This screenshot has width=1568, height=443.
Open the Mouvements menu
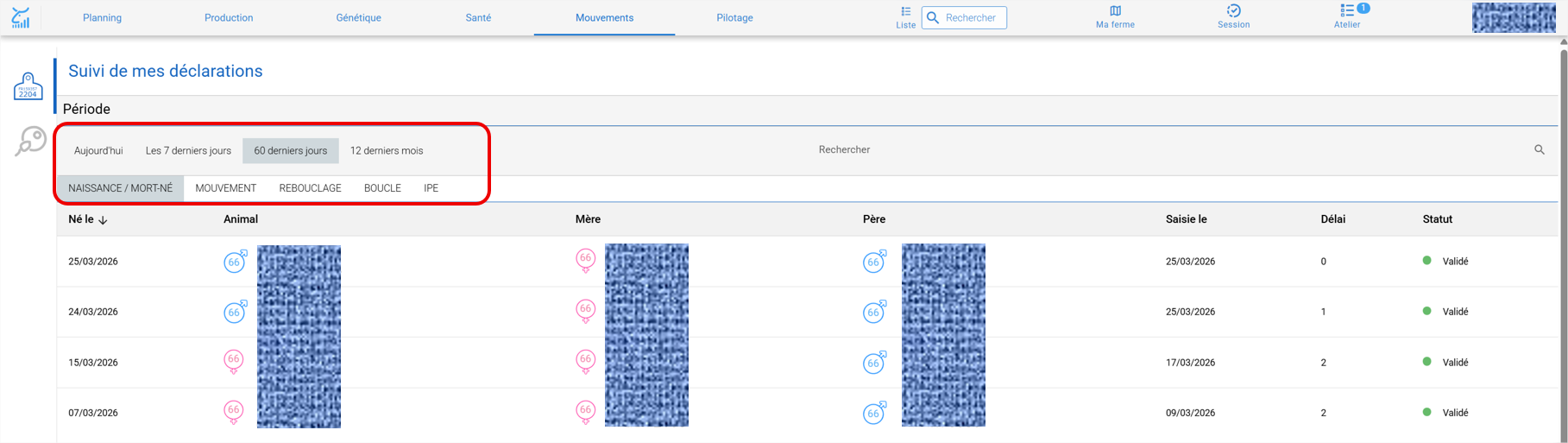[x=604, y=18]
